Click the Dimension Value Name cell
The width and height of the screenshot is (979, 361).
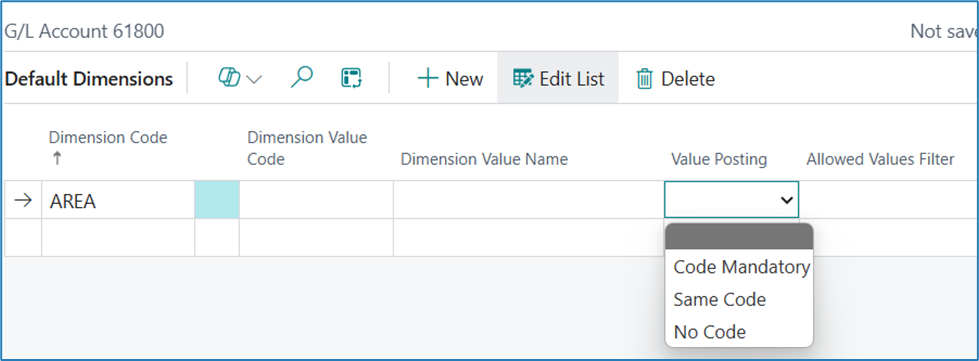click(528, 200)
